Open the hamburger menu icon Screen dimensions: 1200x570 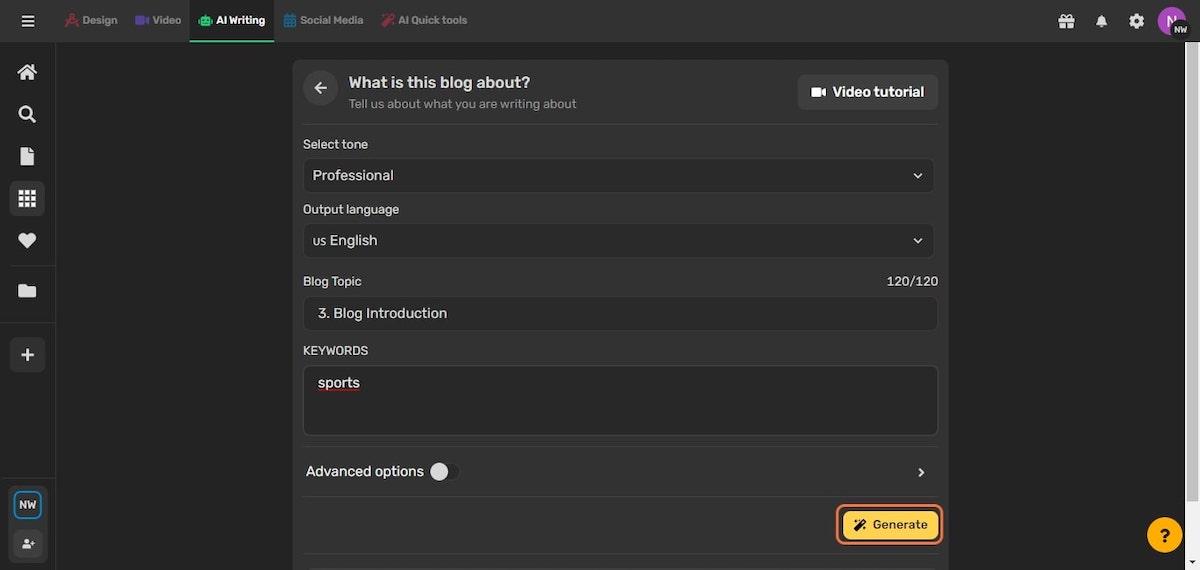click(27, 20)
